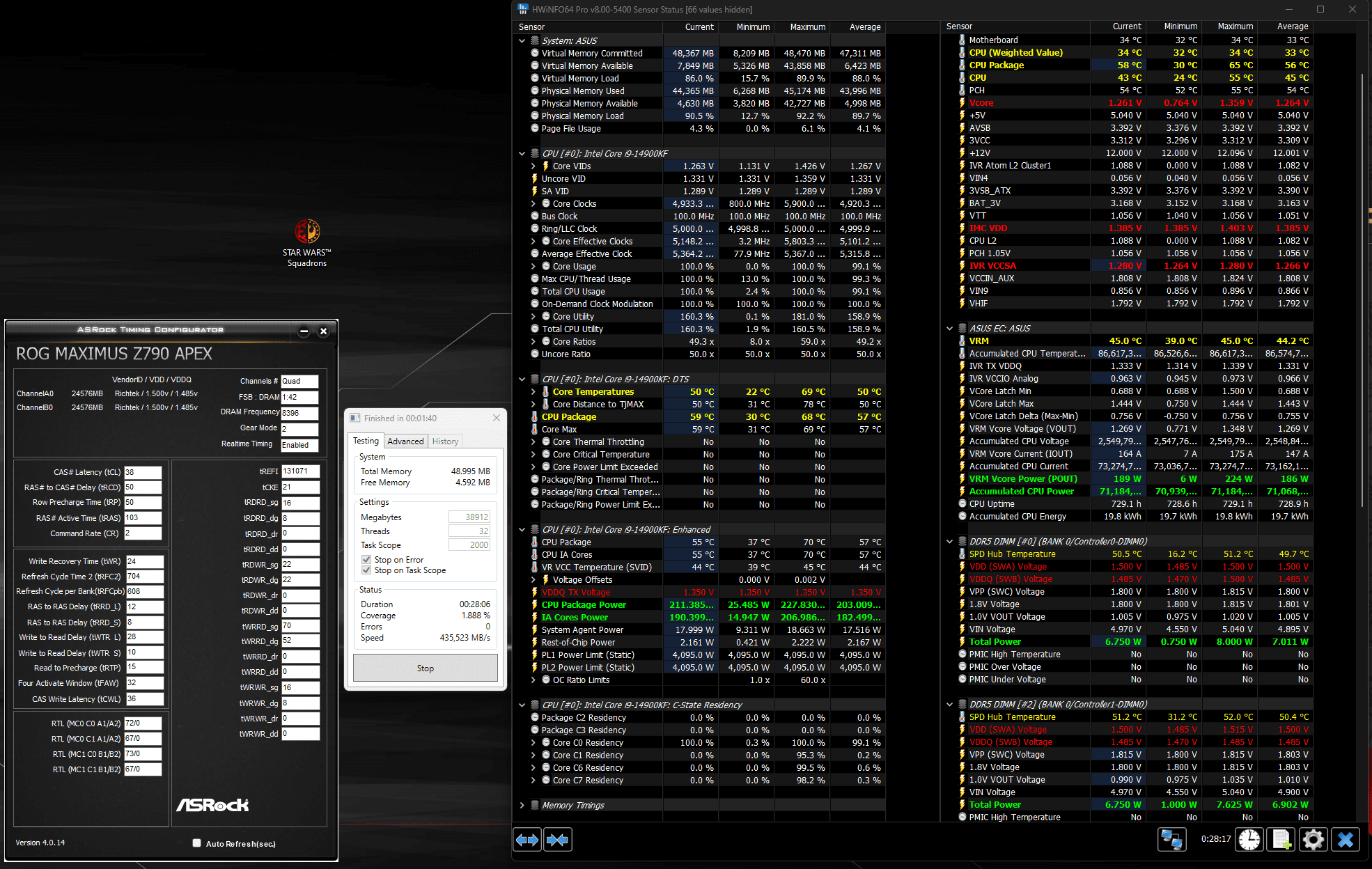The image size is (1372, 869).
Task: Click the lightning icon beside CPU Package Power
Action: [535, 605]
